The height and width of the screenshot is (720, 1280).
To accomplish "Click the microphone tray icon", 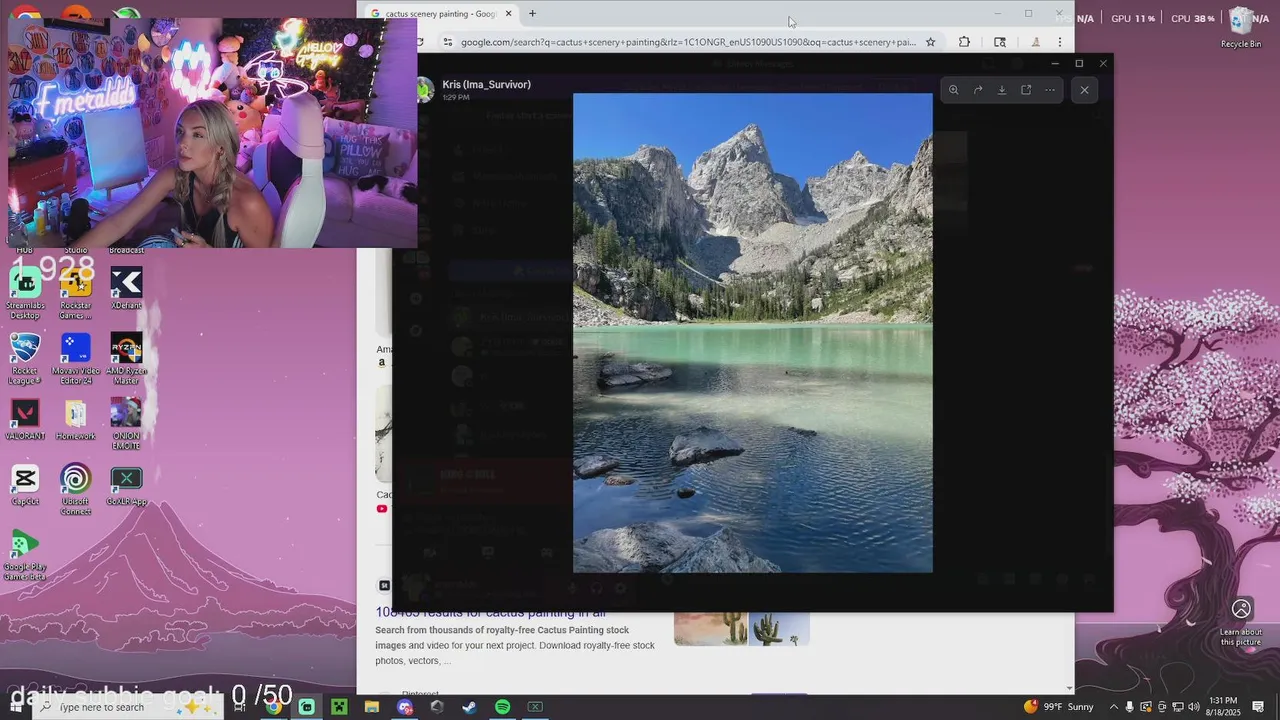I will coord(1130,707).
